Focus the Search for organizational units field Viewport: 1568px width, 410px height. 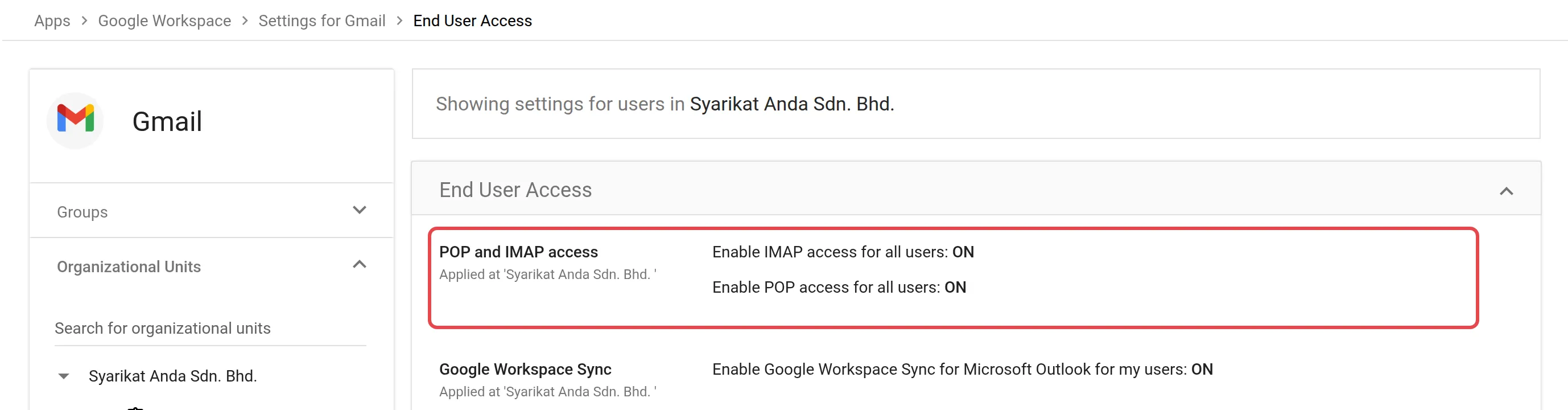pyautogui.click(x=210, y=329)
